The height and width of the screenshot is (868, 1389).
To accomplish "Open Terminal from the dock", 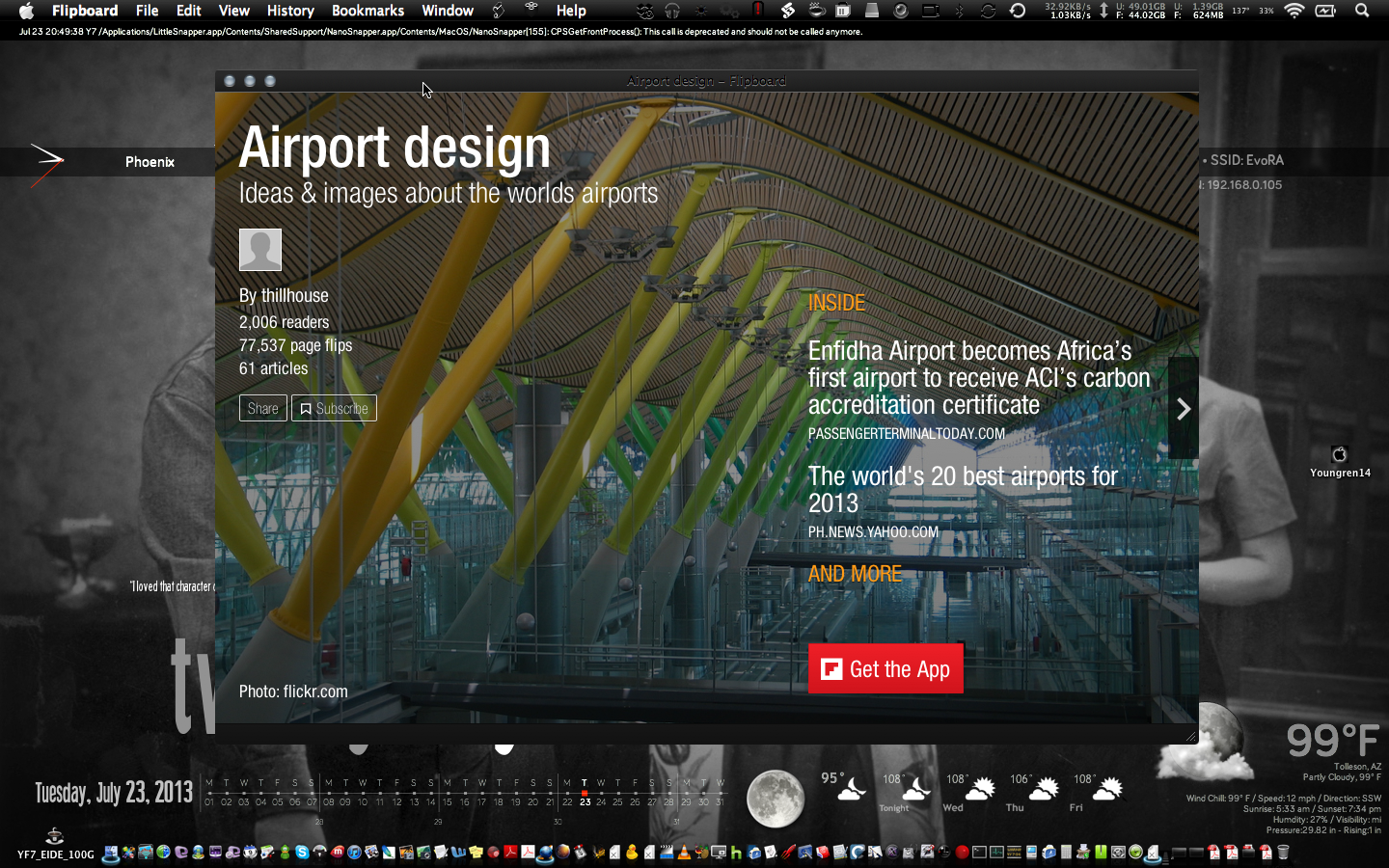I will point(979,853).
